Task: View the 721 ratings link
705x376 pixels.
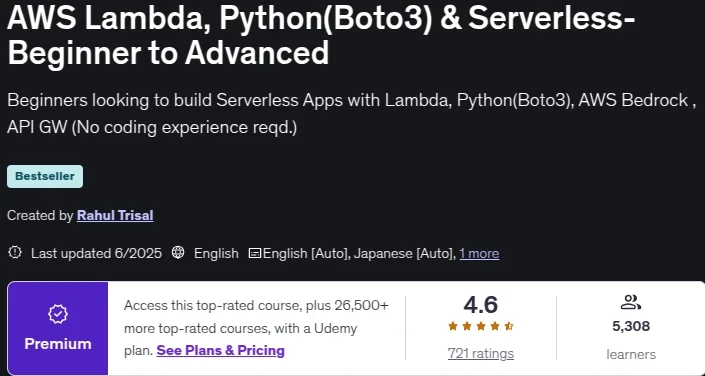Action: tap(481, 354)
